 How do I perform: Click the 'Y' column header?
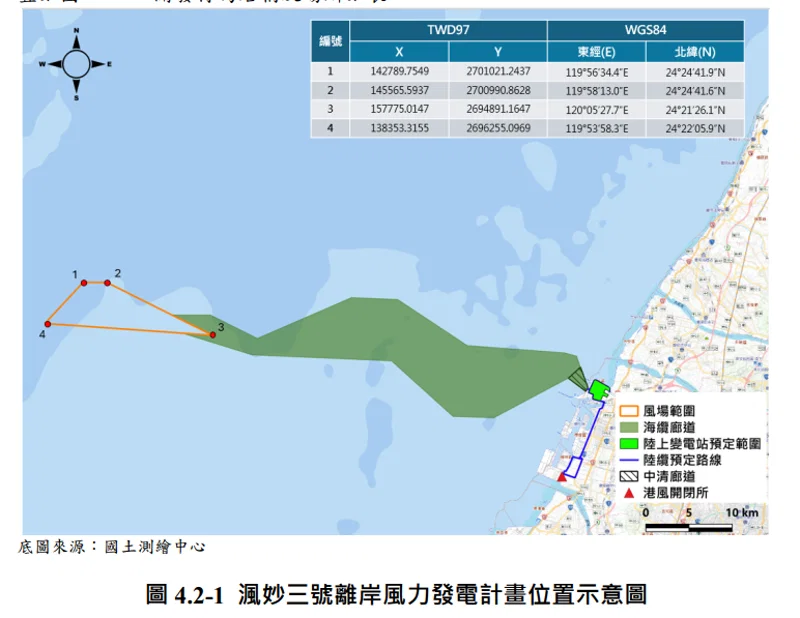click(x=497, y=52)
